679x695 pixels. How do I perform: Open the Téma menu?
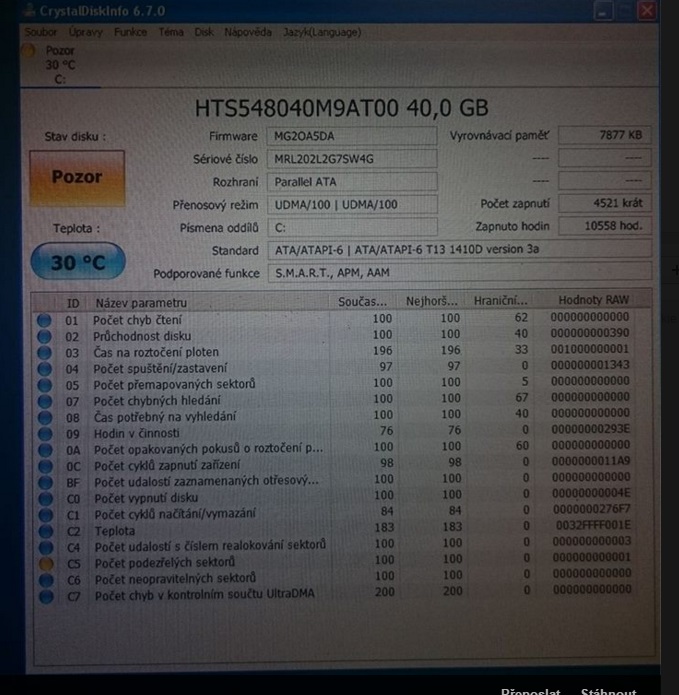tap(171, 32)
